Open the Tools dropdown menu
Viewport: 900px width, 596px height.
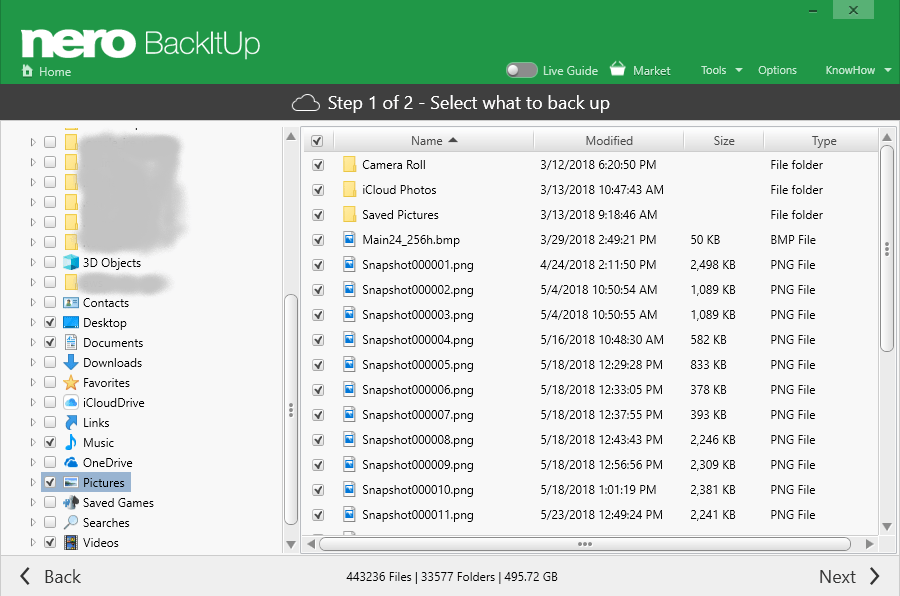pyautogui.click(x=721, y=70)
